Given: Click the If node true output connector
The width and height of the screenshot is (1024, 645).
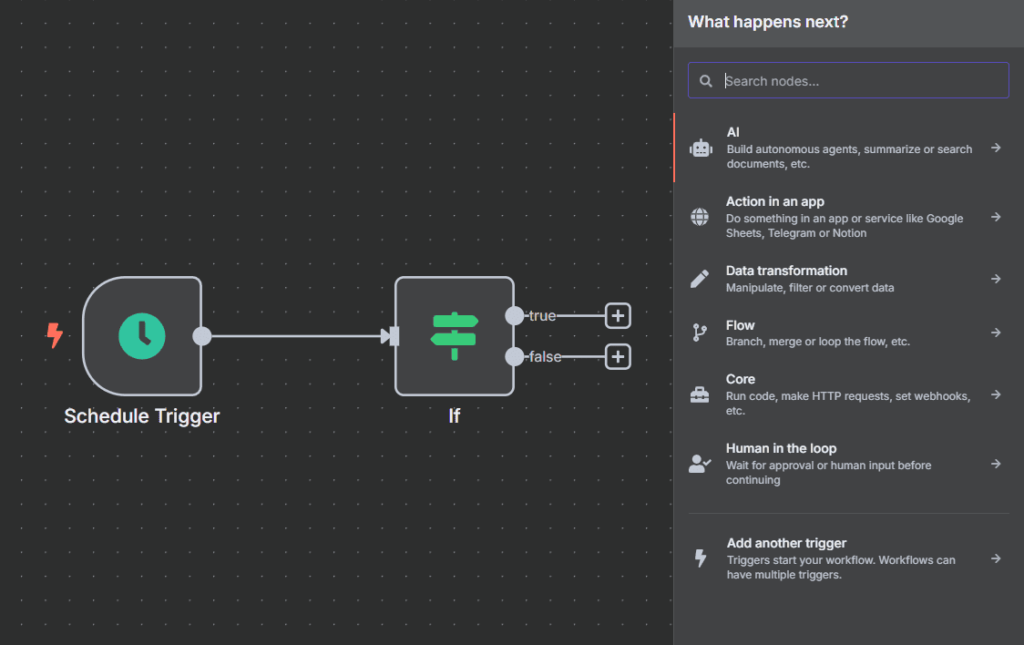Looking at the screenshot, I should coord(515,316).
